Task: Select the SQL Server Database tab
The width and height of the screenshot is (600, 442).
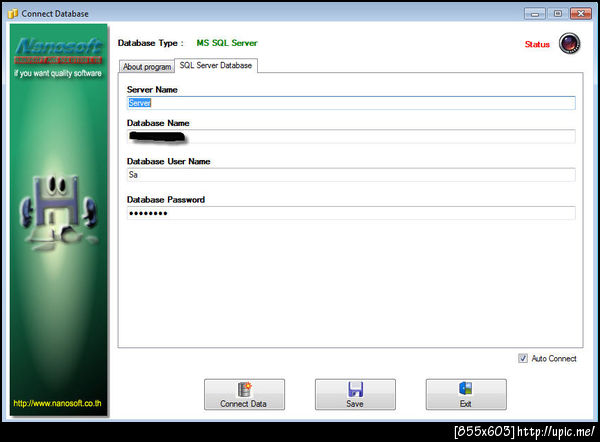Action: coord(216,65)
